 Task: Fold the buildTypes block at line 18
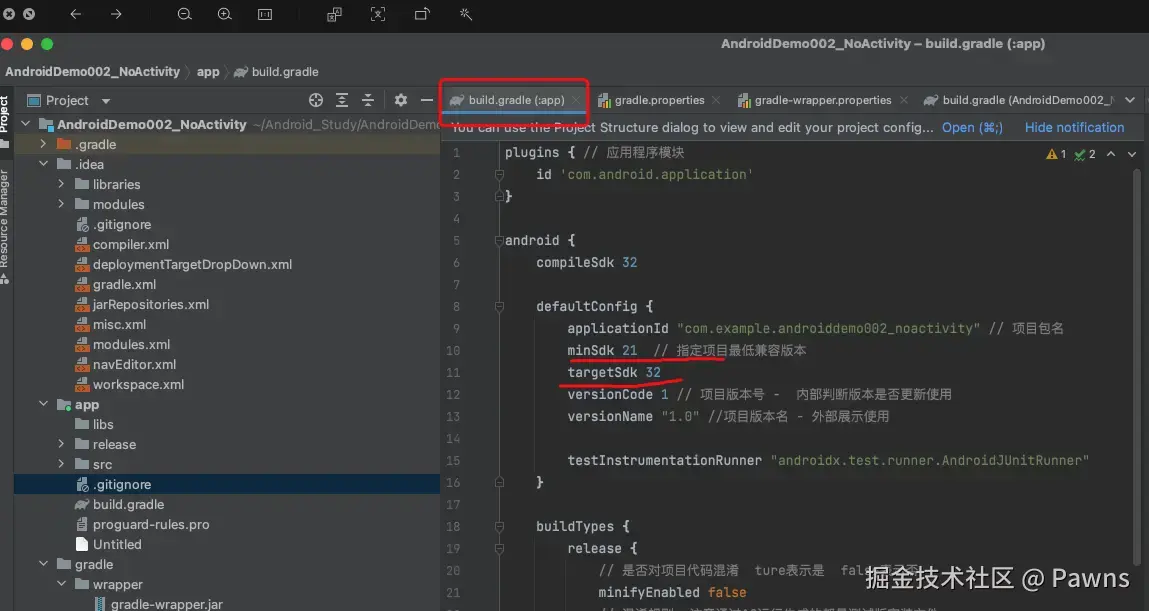tap(499, 526)
